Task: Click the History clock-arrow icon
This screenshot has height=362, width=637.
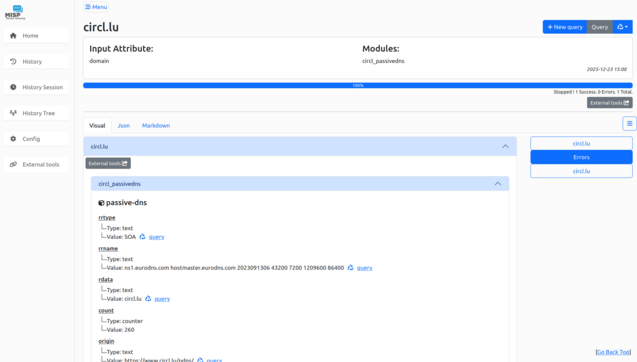Action: pyautogui.click(x=13, y=61)
